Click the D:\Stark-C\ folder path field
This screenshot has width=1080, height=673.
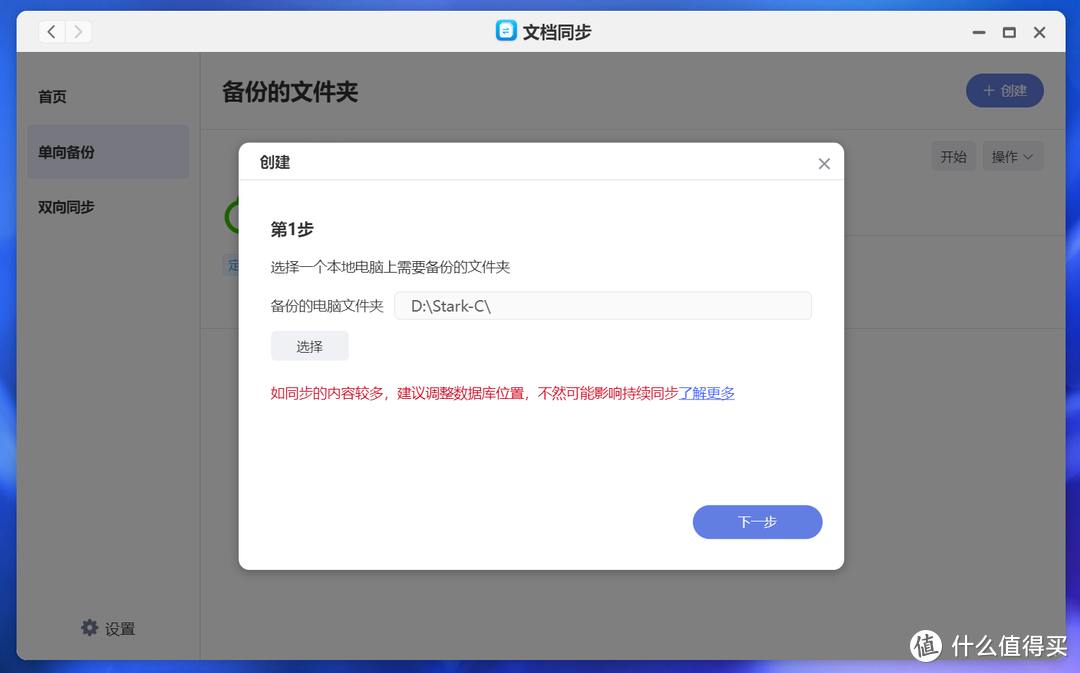tap(602, 305)
